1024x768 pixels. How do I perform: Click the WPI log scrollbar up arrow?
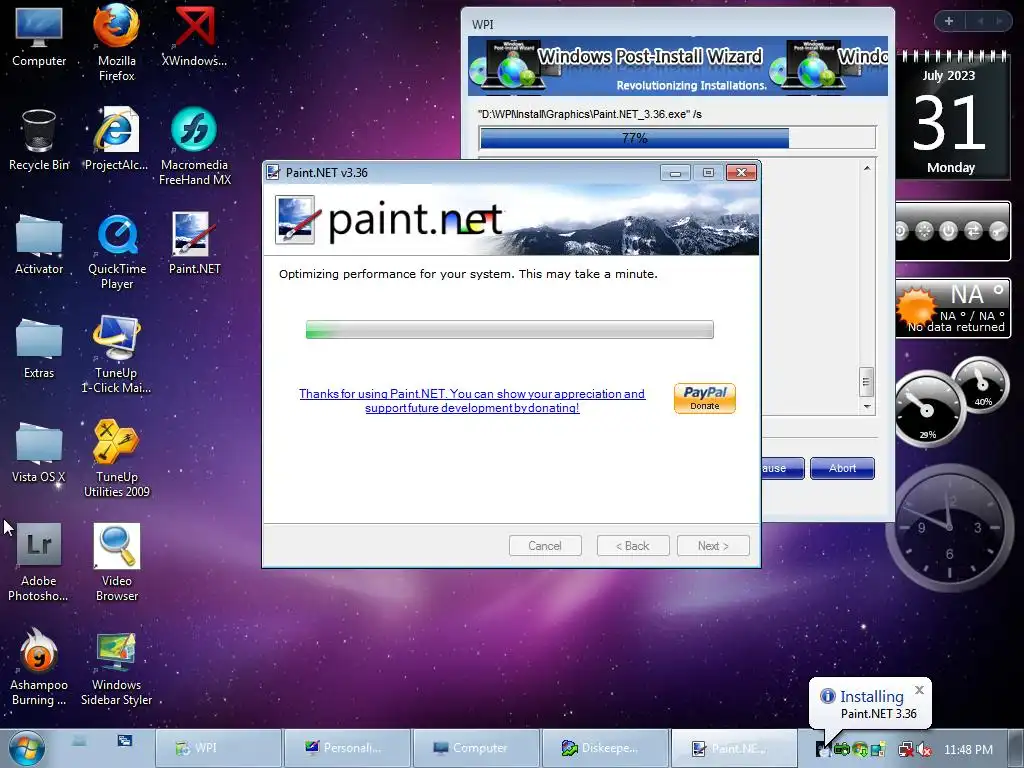click(x=867, y=168)
